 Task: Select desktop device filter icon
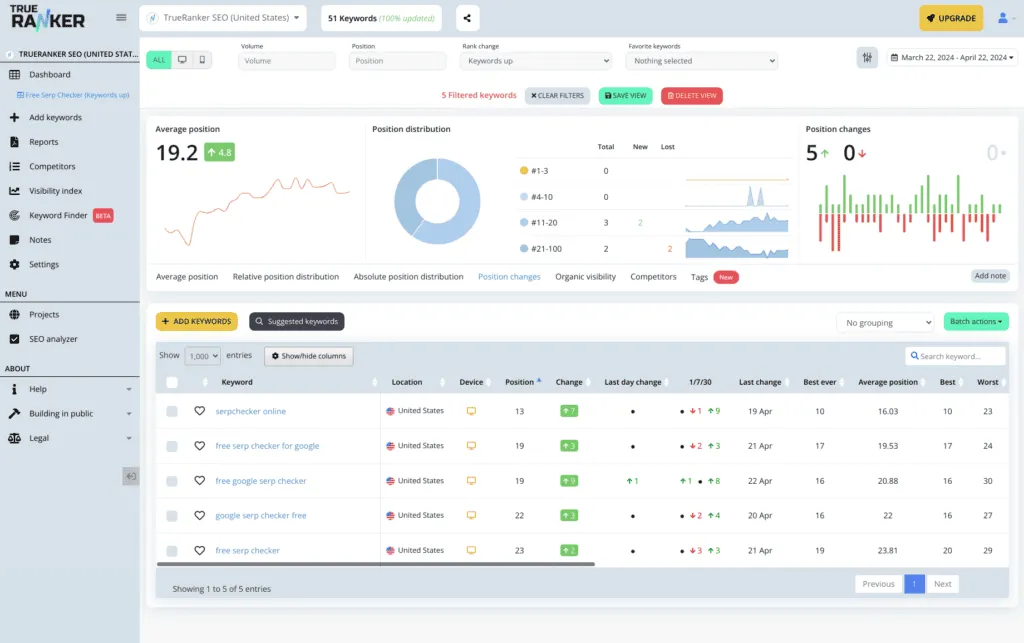[x=182, y=60]
